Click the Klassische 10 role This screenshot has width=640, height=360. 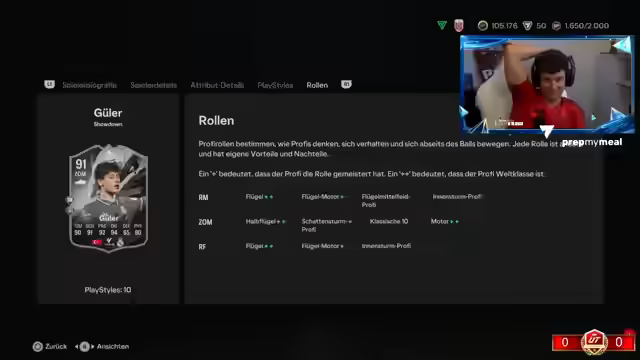click(x=389, y=221)
